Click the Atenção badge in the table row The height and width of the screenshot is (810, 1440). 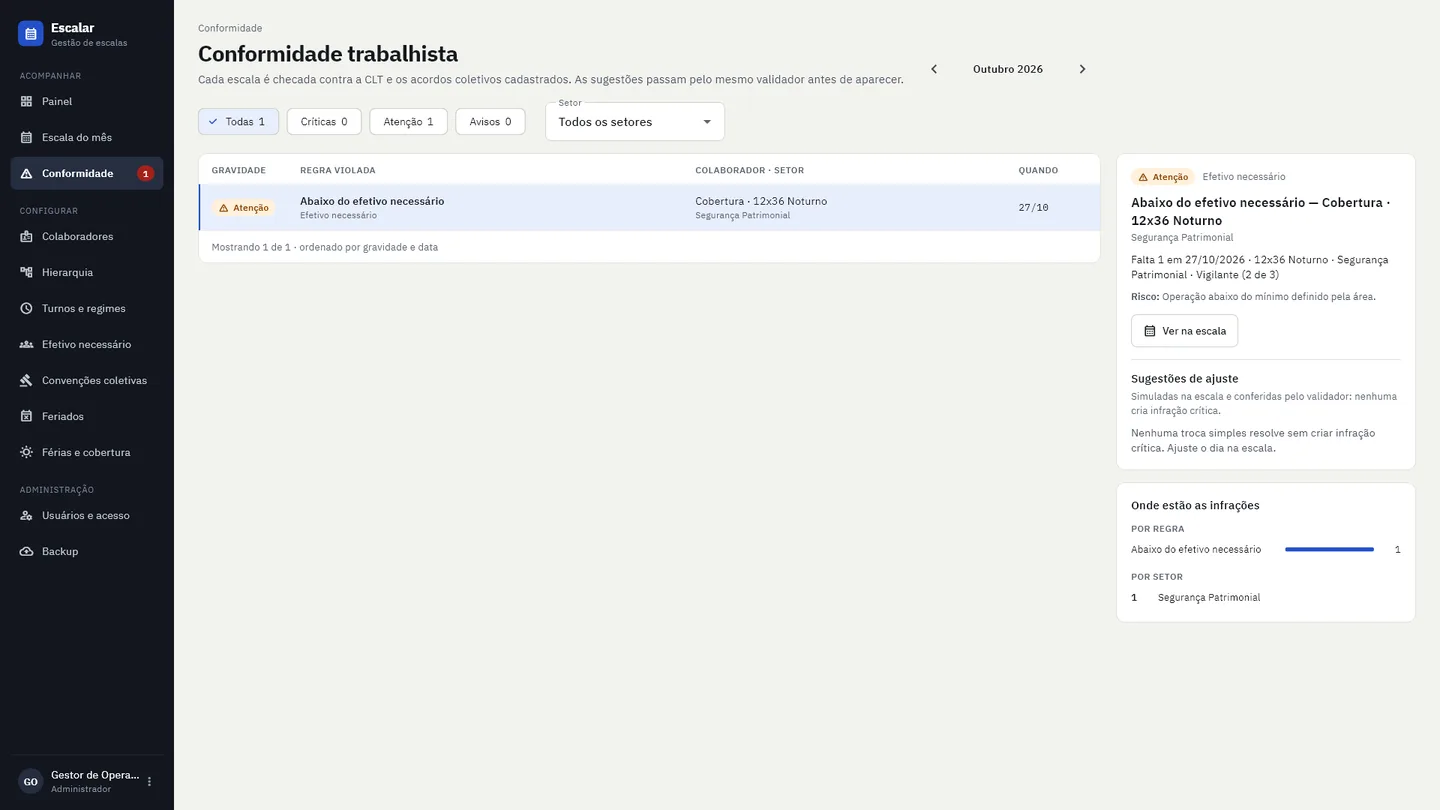click(243, 208)
